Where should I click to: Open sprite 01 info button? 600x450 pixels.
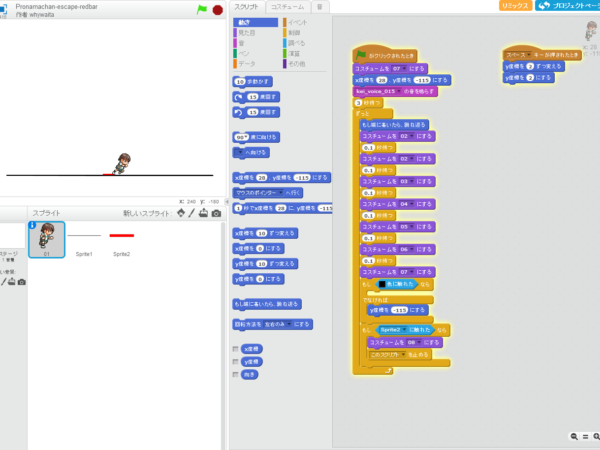pos(33,225)
